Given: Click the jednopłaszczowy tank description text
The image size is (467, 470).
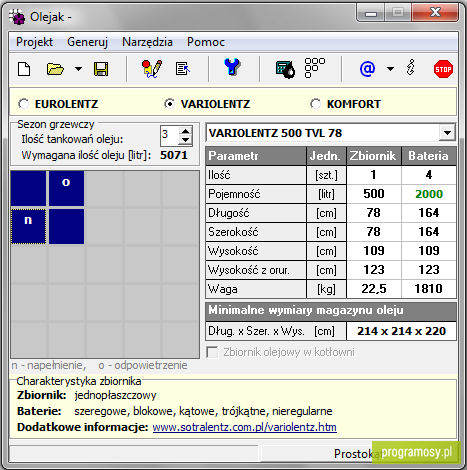Looking at the screenshot, I should pyautogui.click(x=115, y=395).
